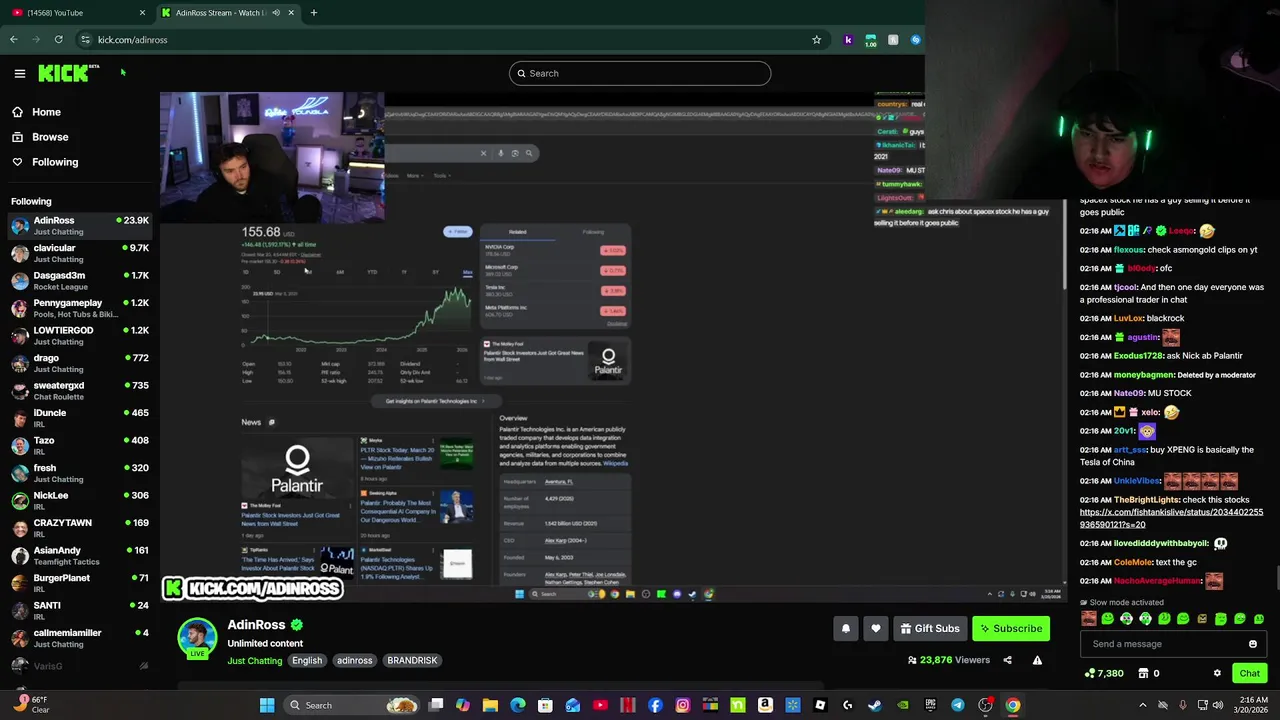Open sweatergxd Chat Roulette stream

pos(80,391)
